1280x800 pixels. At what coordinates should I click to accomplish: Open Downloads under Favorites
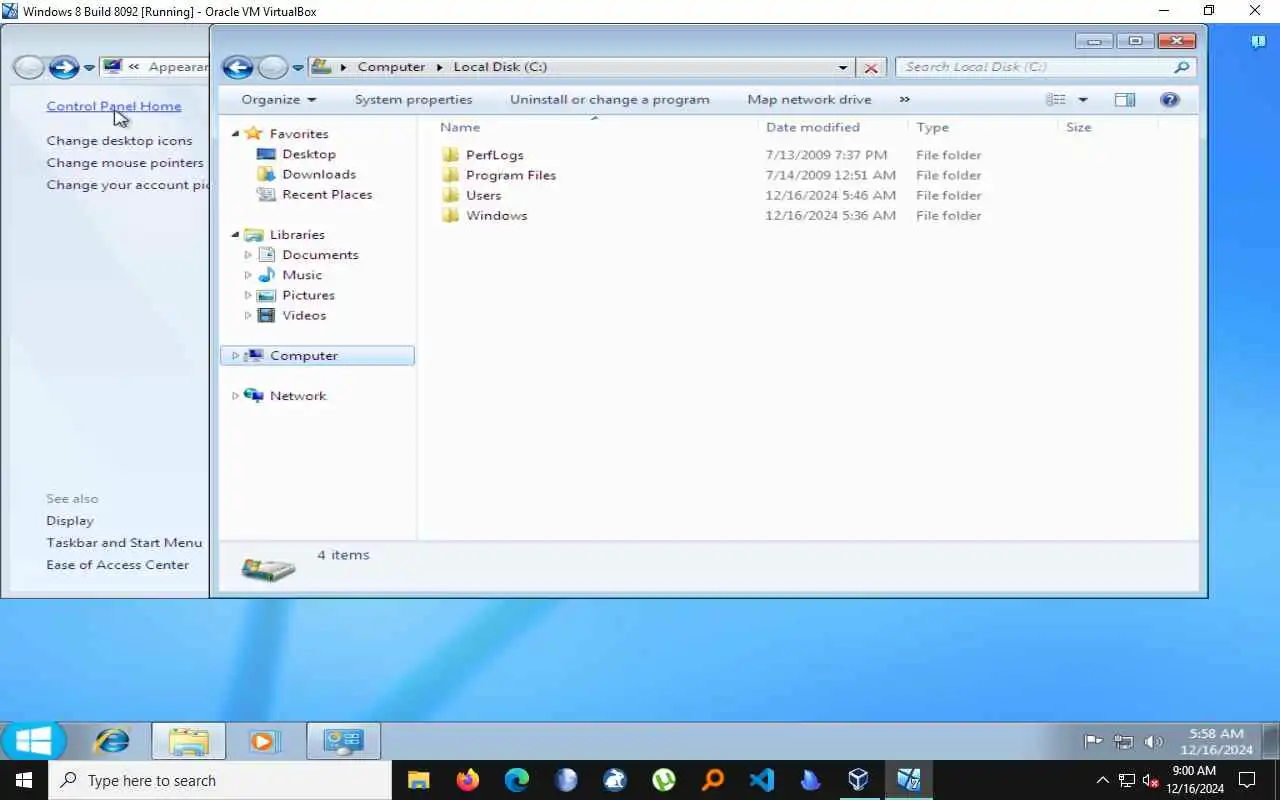(318, 174)
